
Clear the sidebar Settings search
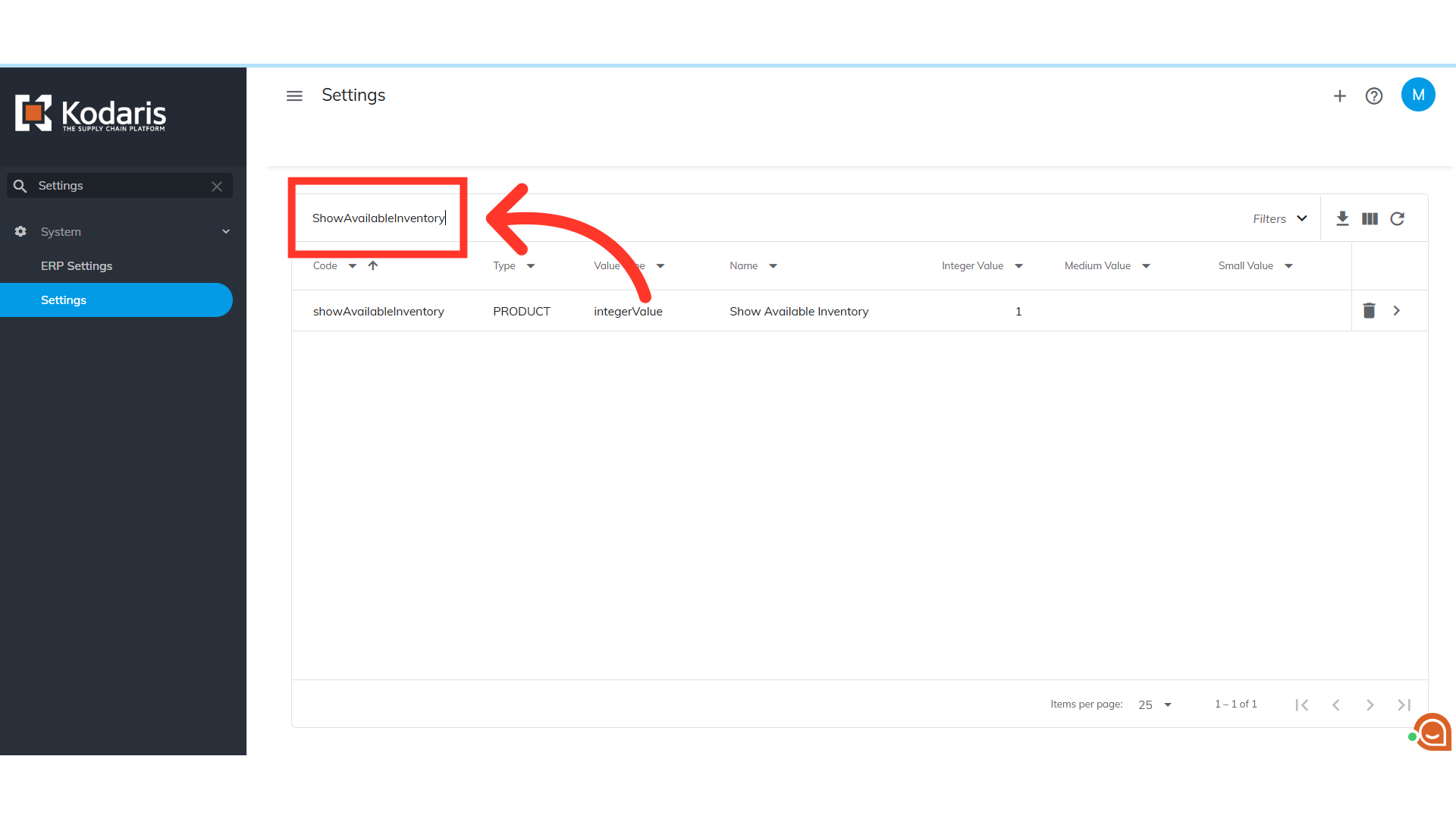point(217,186)
